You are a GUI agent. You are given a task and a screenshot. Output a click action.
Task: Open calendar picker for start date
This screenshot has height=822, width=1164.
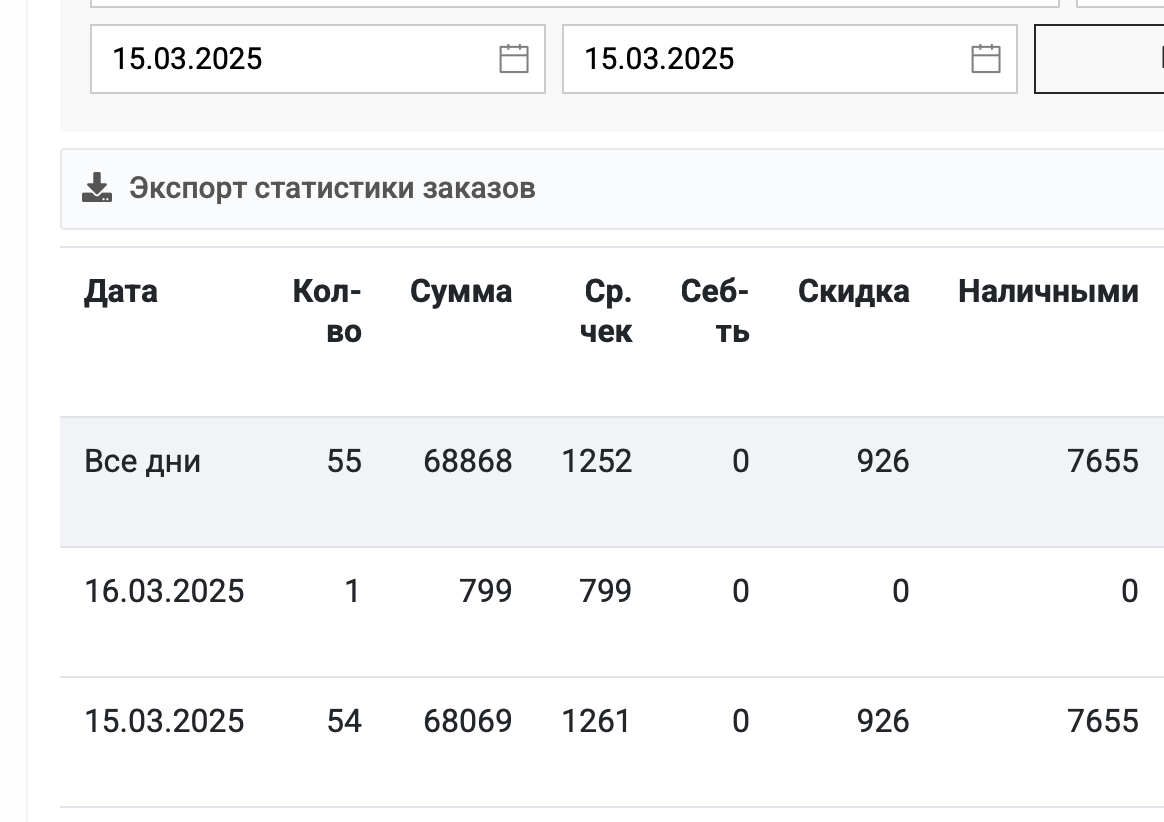pos(514,59)
